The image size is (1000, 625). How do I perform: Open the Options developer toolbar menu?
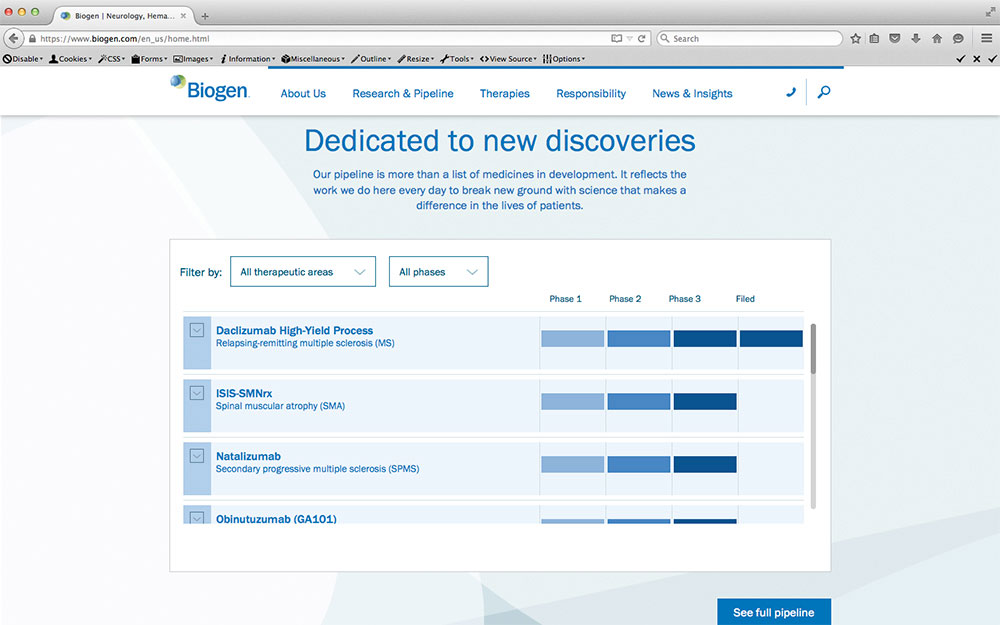click(x=564, y=59)
